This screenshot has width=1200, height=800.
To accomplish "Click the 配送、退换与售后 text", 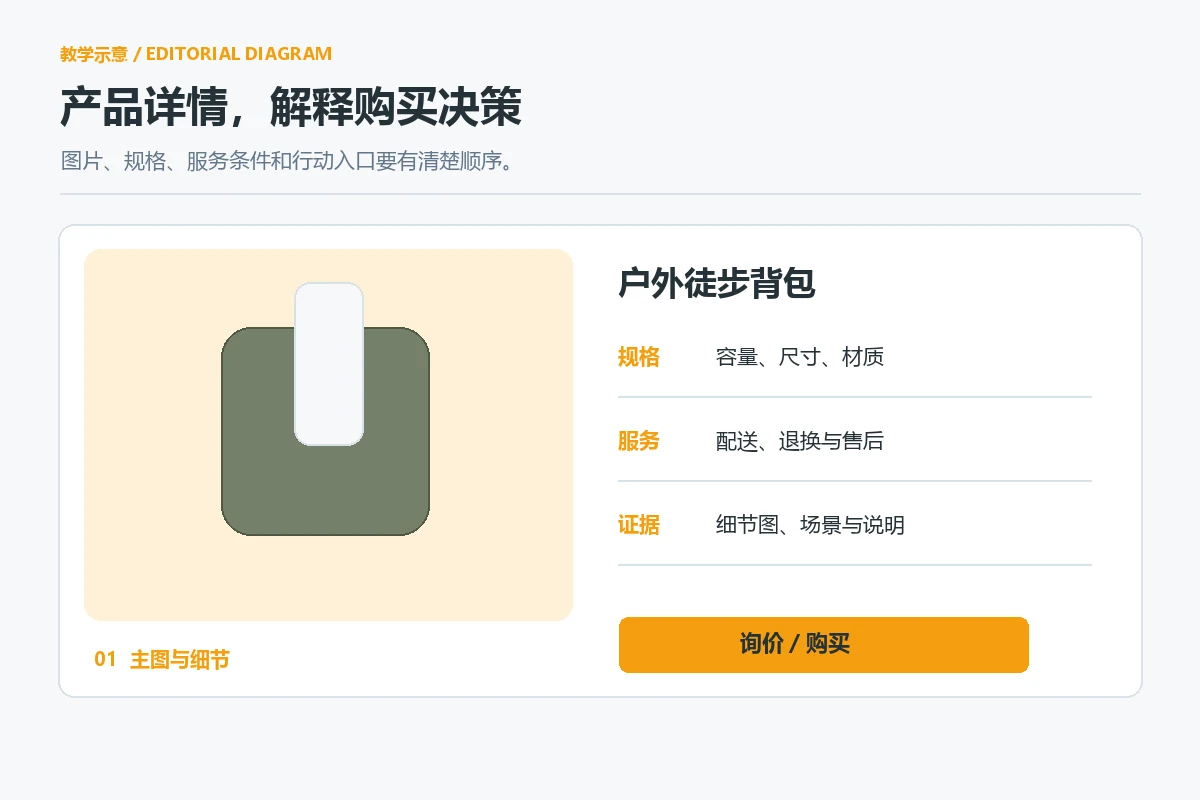I will (800, 441).
